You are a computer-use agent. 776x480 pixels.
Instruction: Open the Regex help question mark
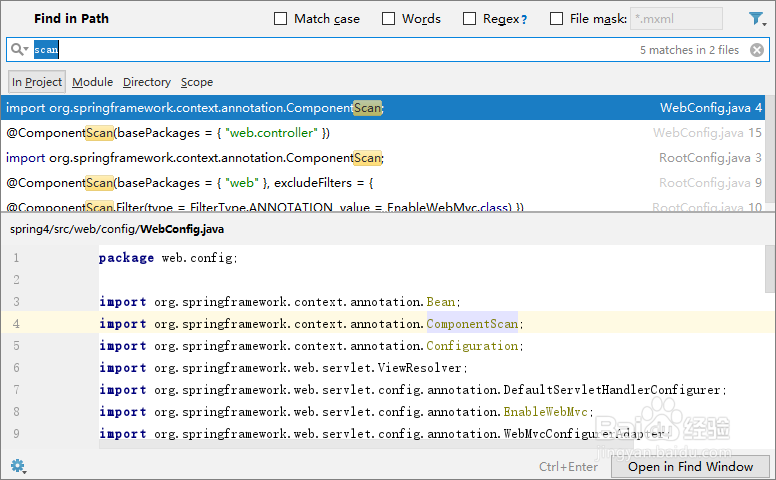pyautogui.click(x=524, y=19)
